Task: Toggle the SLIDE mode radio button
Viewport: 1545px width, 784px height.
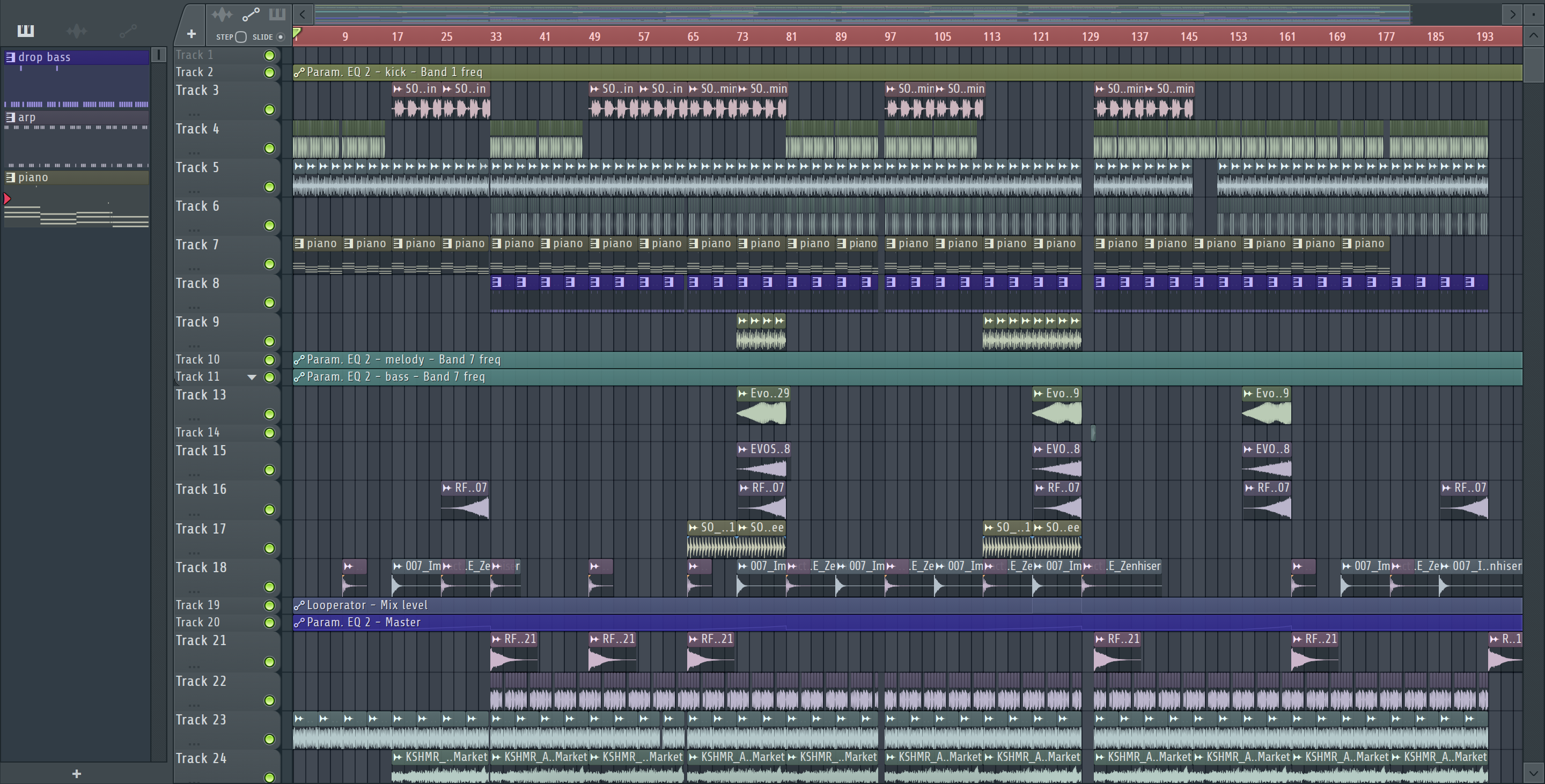Action: 280,37
